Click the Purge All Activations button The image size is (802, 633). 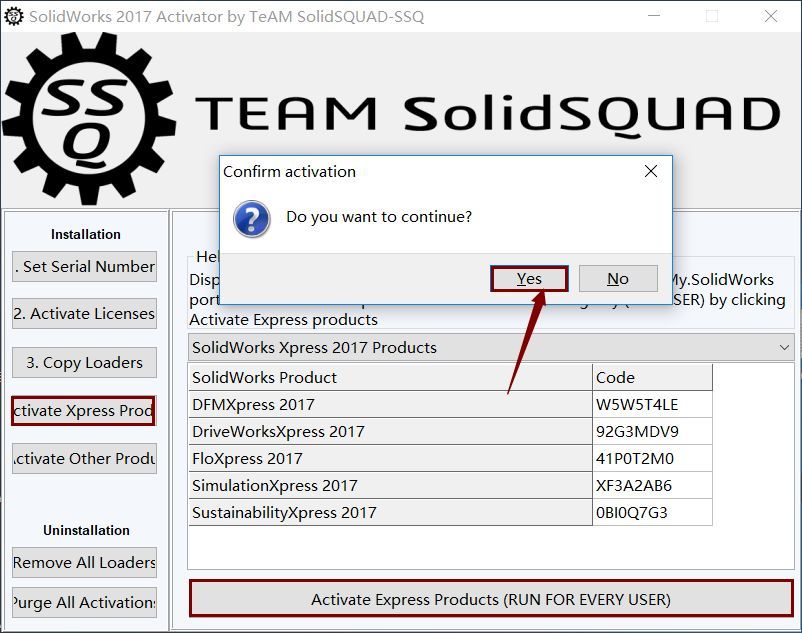click(x=84, y=602)
